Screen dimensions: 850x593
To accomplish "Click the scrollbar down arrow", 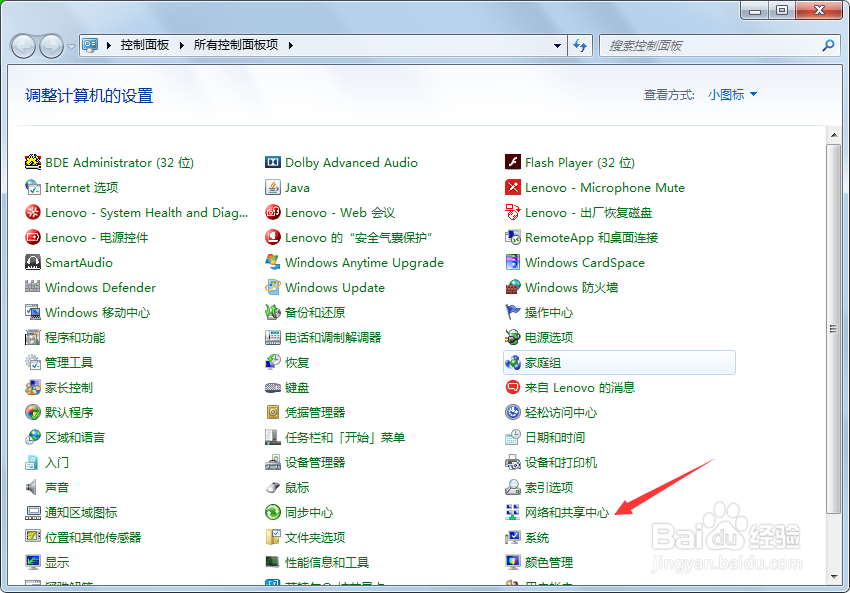I will 834,577.
